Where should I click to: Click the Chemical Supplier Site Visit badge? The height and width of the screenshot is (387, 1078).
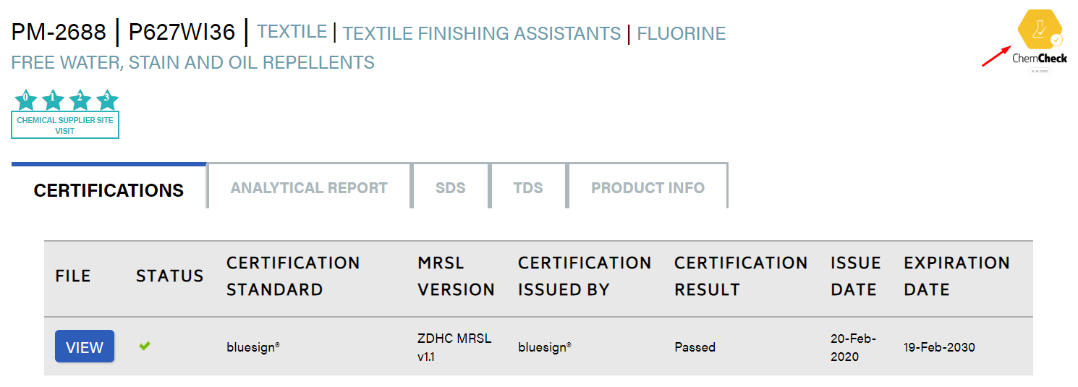coord(65,125)
